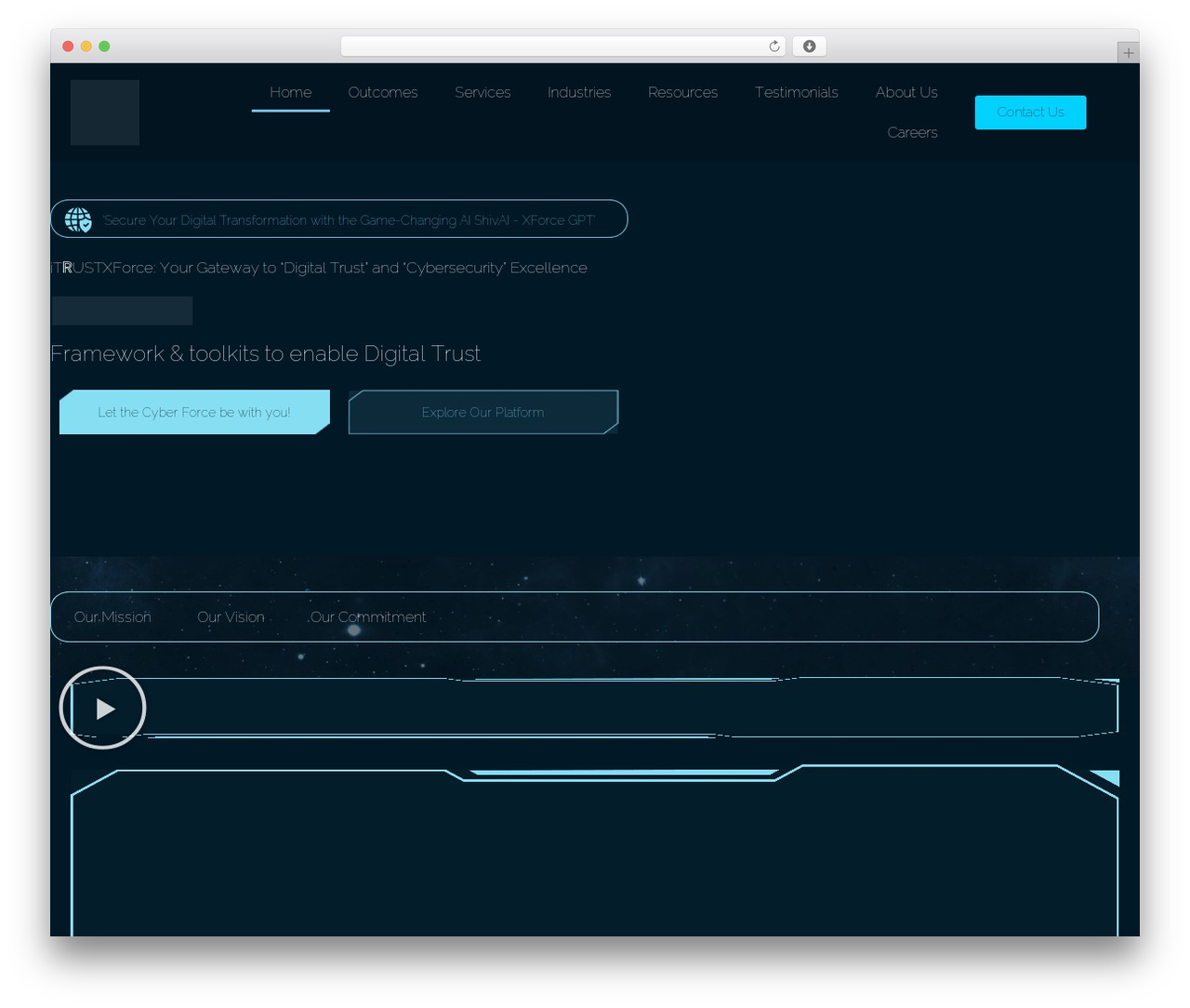This screenshot has width=1190, height=1008.
Task: Visit the Careers page link
Action: [912, 132]
